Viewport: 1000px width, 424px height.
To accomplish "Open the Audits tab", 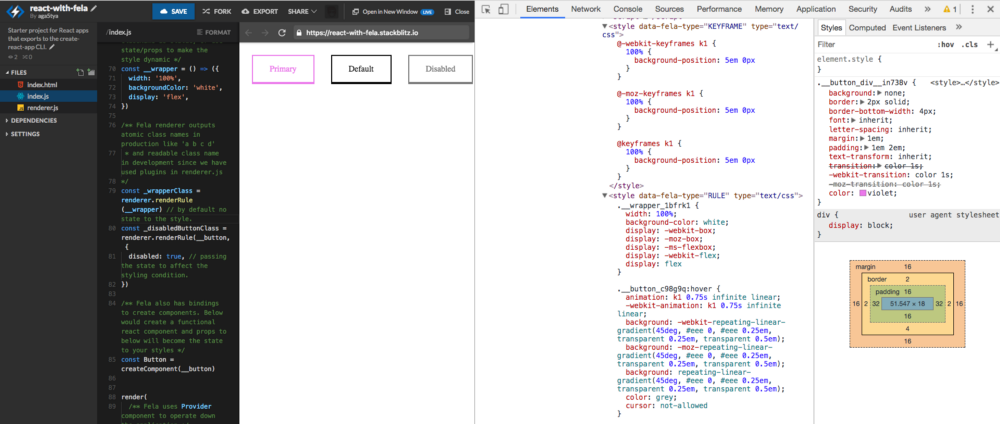I will (x=900, y=9).
